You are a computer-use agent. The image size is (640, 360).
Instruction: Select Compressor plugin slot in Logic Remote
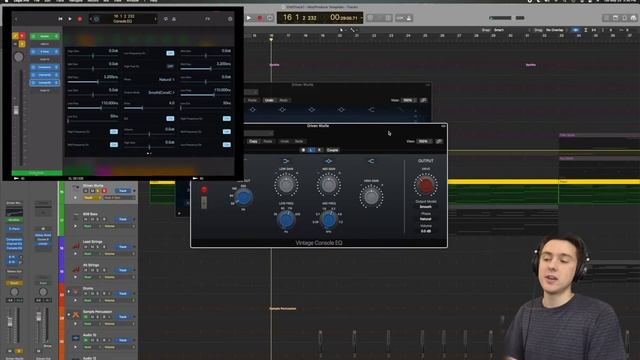tap(44, 67)
